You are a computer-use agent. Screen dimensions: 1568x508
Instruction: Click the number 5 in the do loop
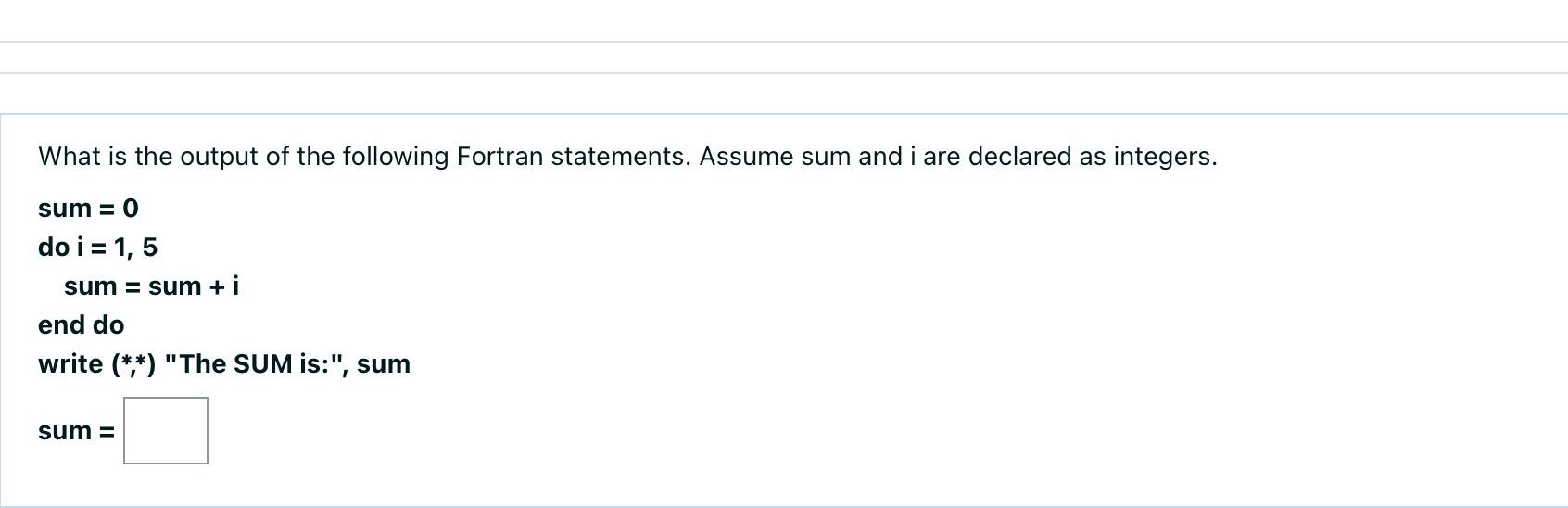pos(150,248)
